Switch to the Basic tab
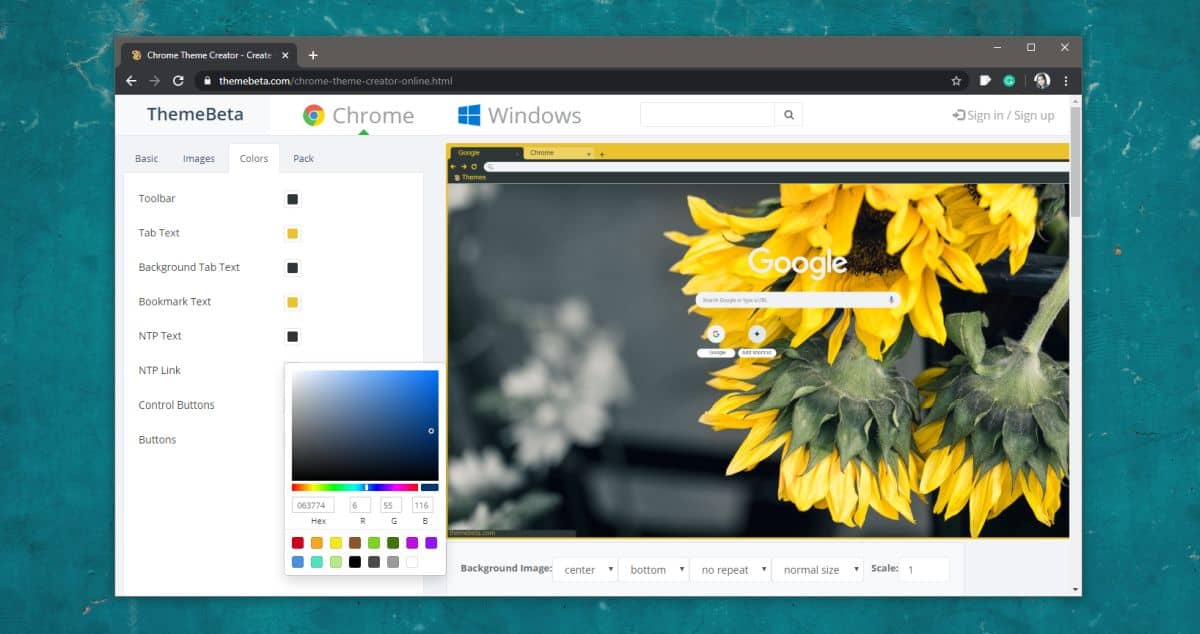 147,158
